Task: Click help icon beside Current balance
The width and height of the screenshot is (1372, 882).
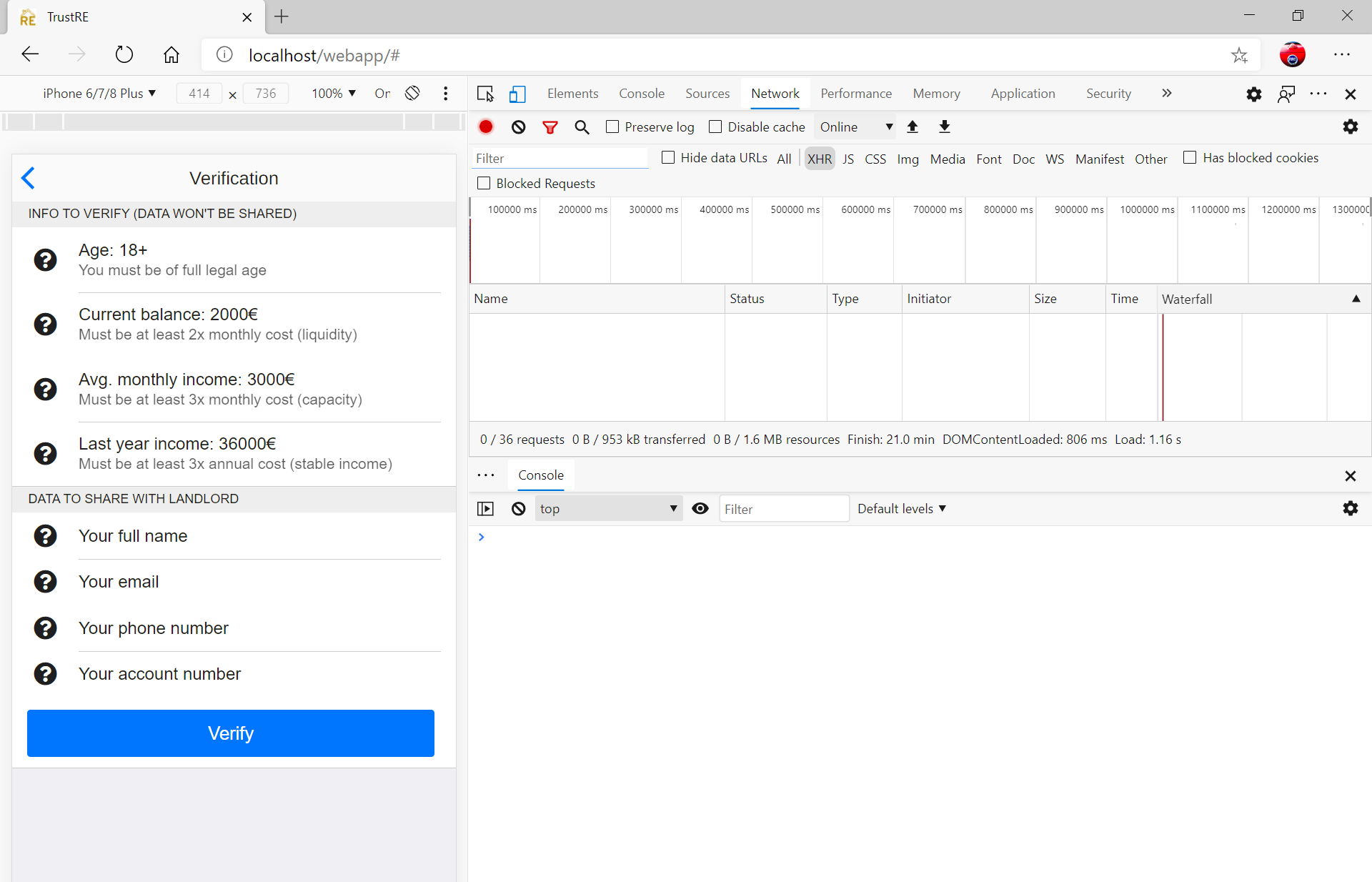Action: (46, 324)
